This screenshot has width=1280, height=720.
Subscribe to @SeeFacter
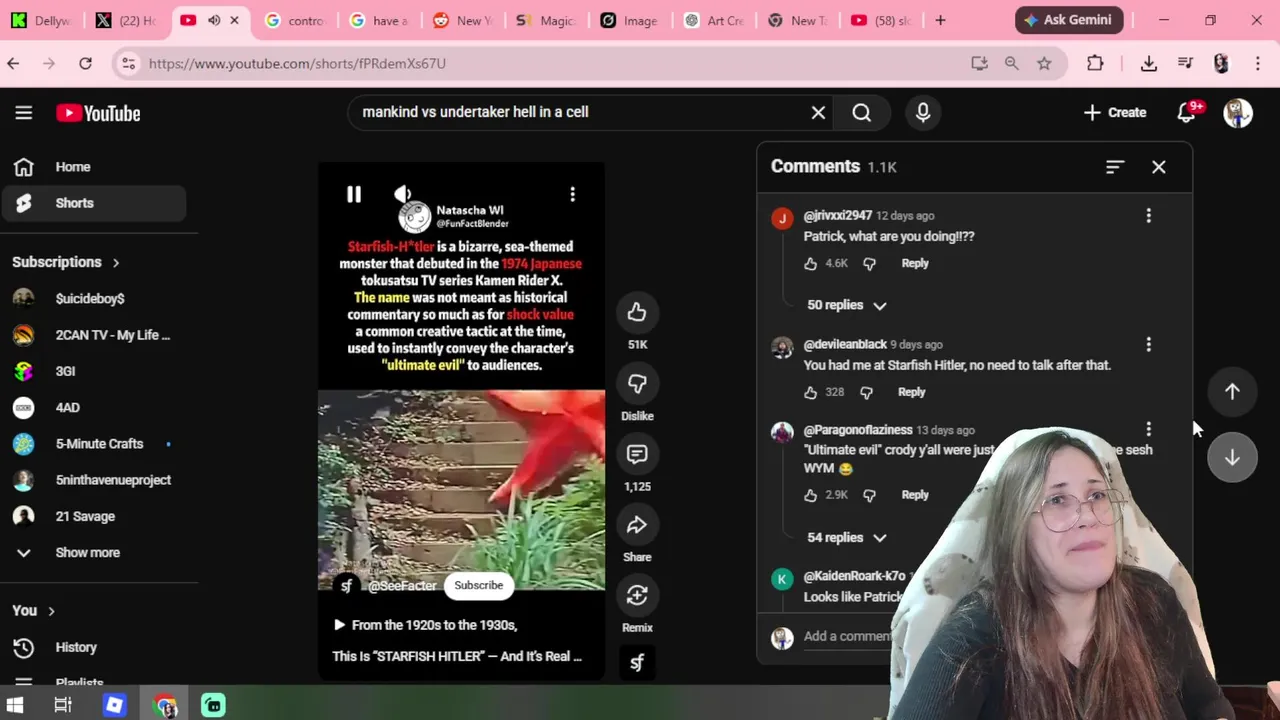(x=479, y=585)
